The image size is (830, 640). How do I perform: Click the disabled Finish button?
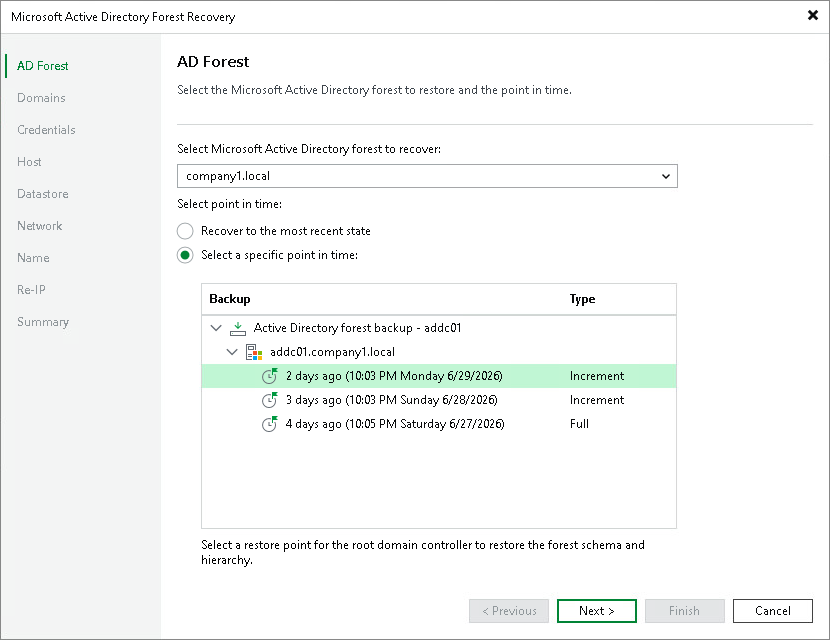click(684, 611)
